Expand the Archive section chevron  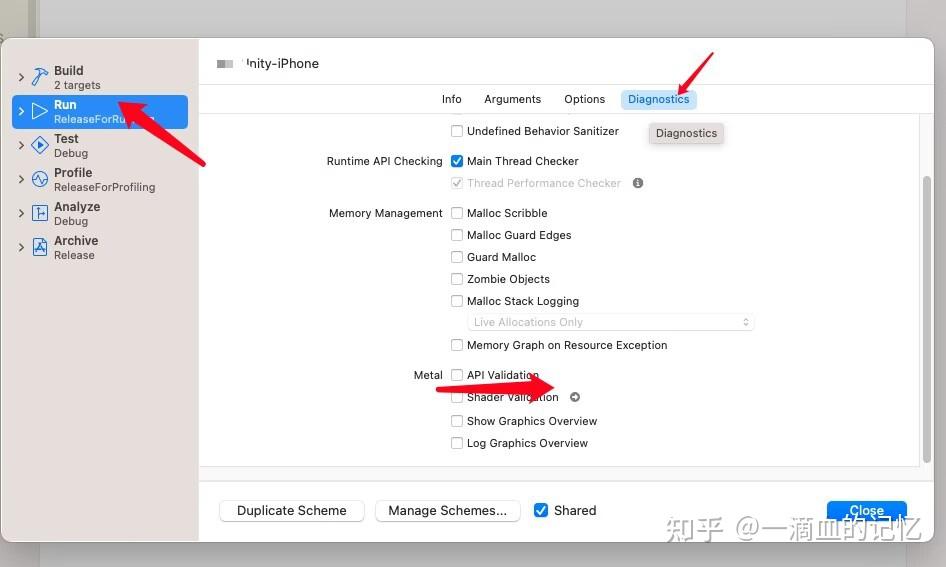click(21, 247)
